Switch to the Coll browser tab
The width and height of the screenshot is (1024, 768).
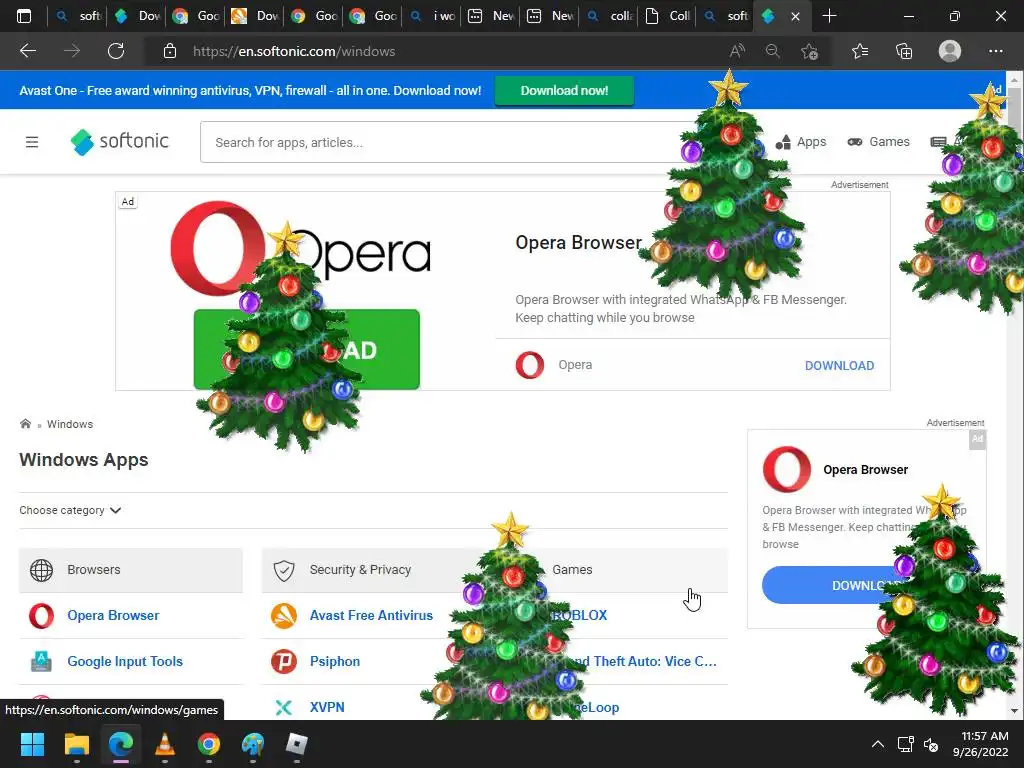click(667, 16)
